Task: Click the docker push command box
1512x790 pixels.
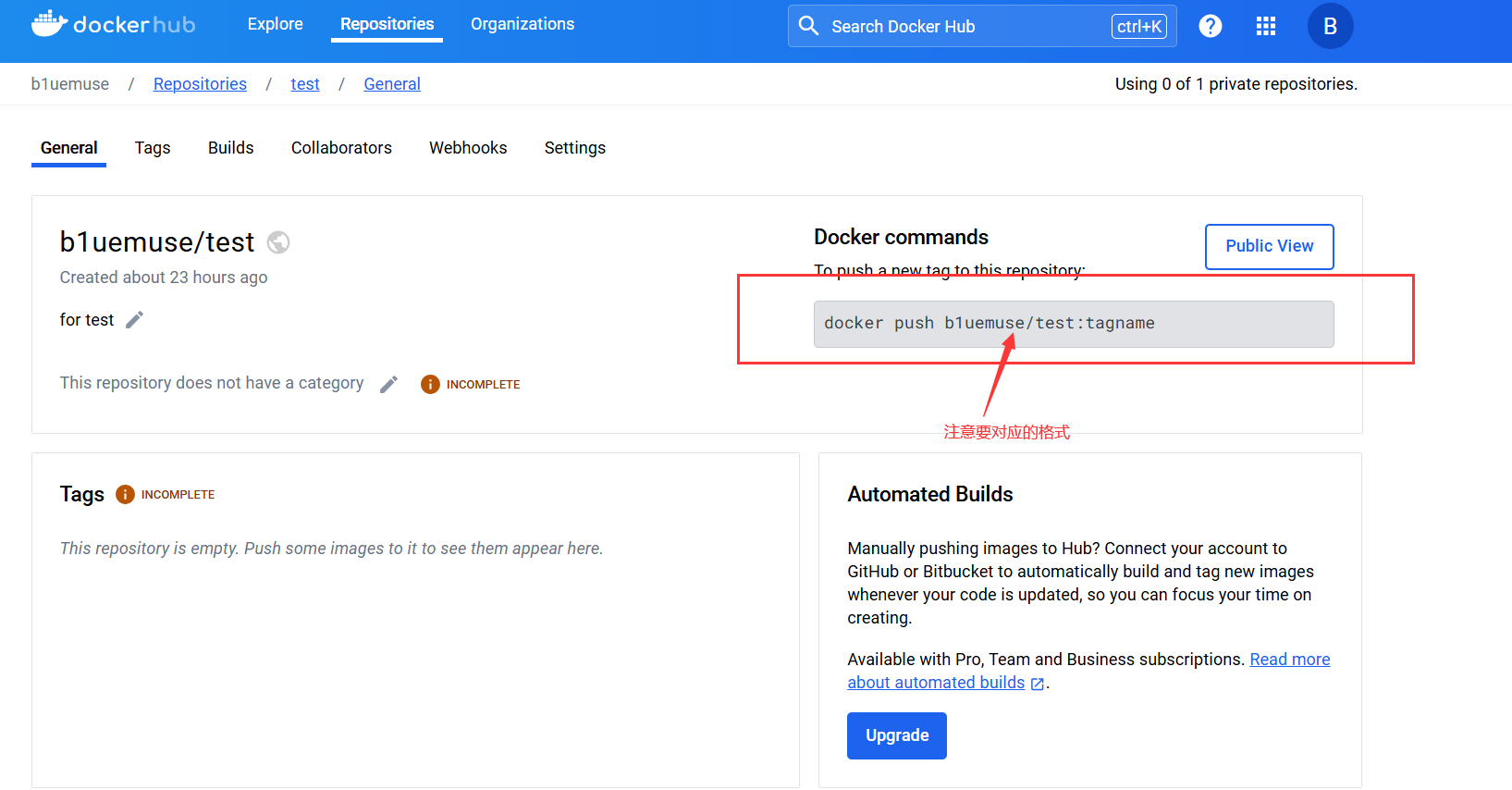Action: click(x=1074, y=324)
